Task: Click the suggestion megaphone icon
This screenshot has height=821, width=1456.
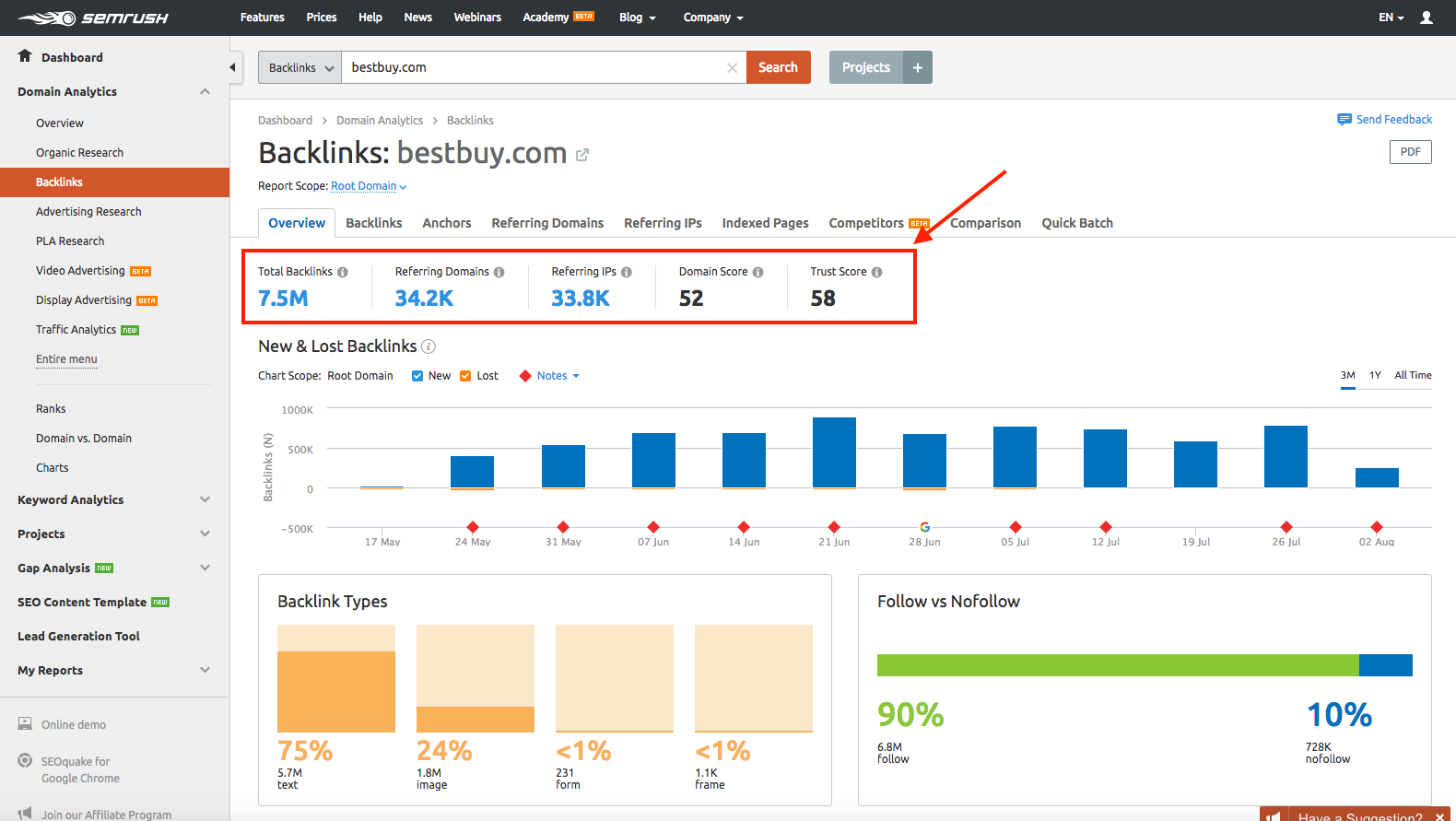Action: pos(1274,816)
